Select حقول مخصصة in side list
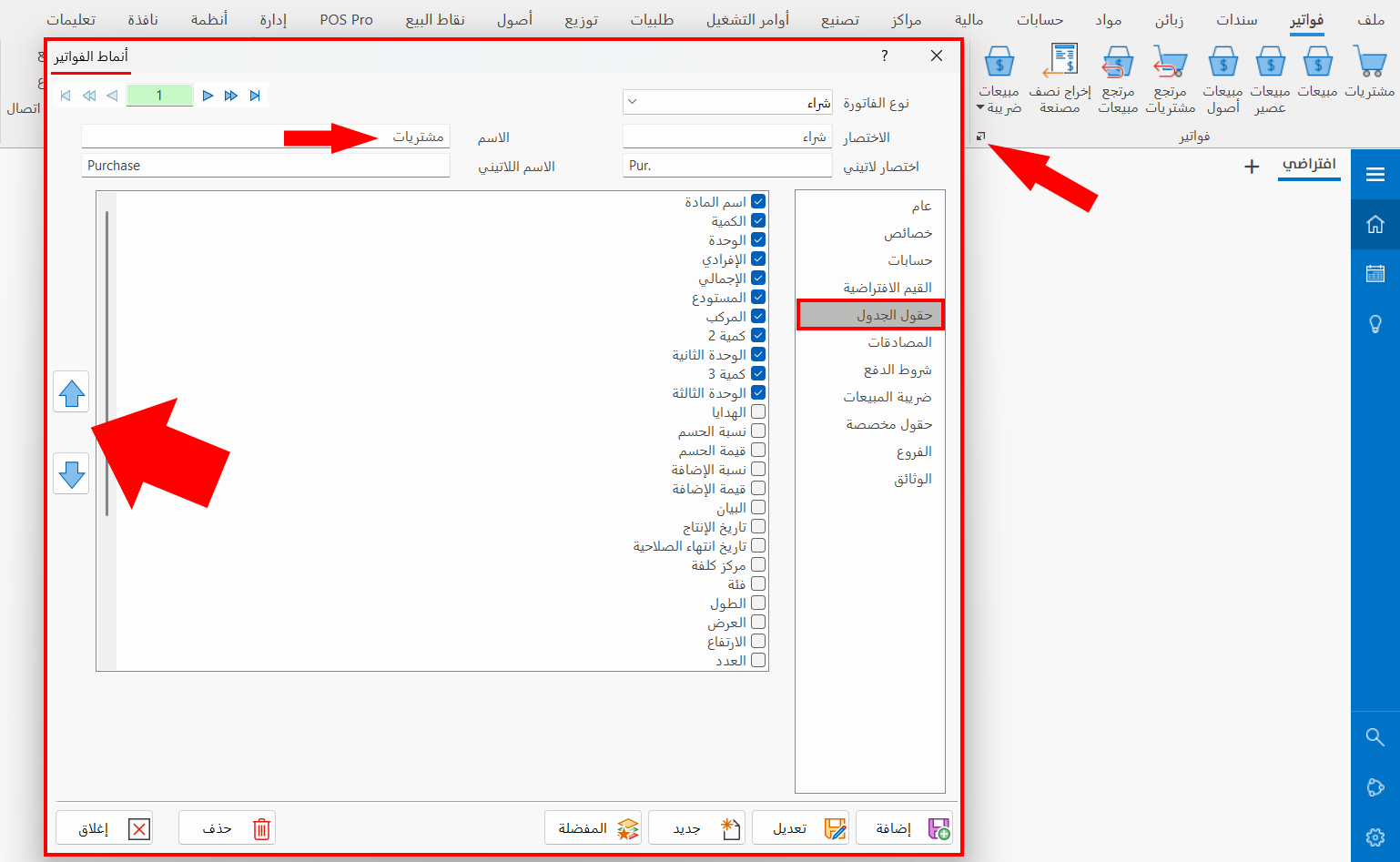Screen dimensions: 1400x862 point(888,424)
